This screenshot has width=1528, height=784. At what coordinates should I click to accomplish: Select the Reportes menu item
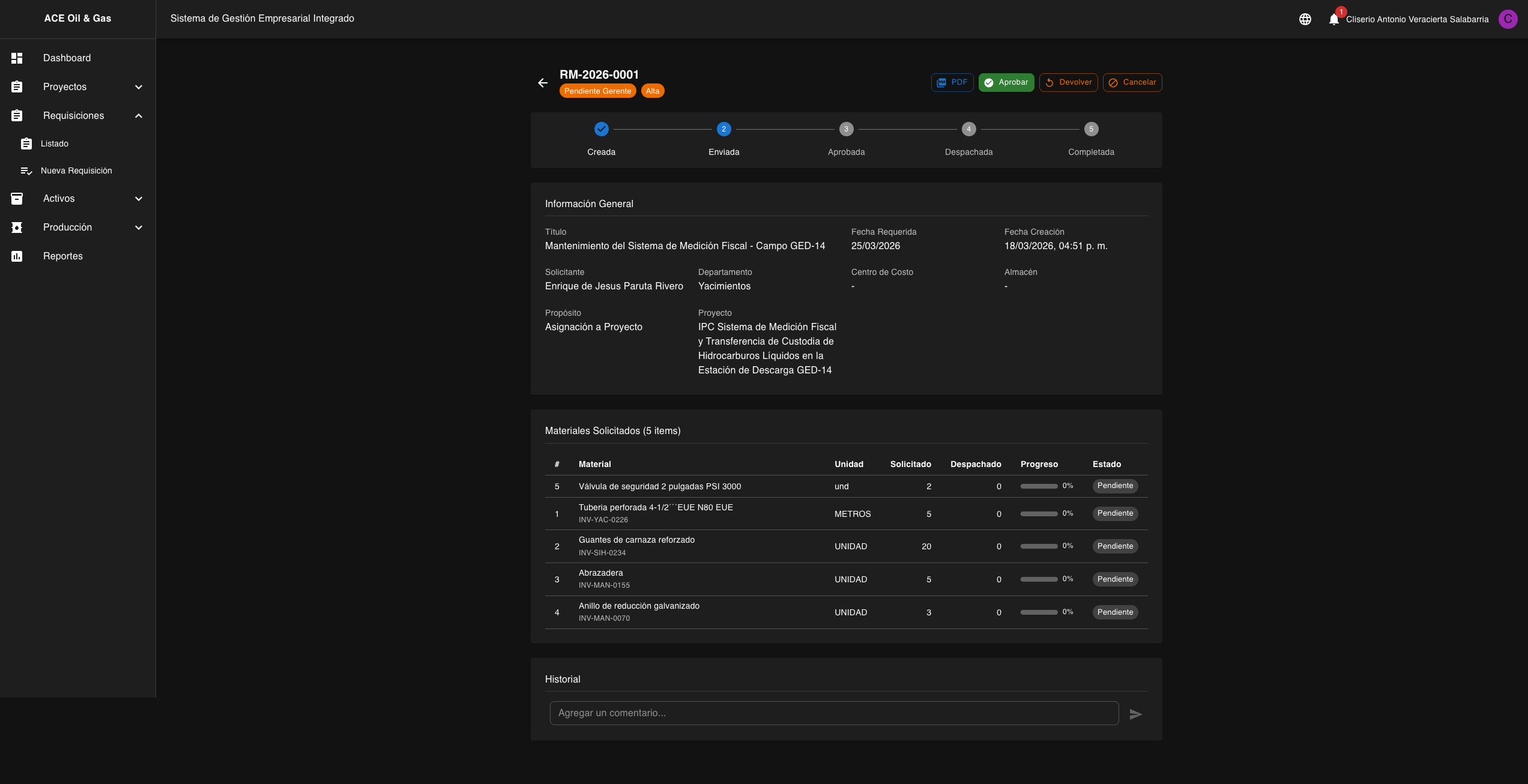(x=63, y=256)
